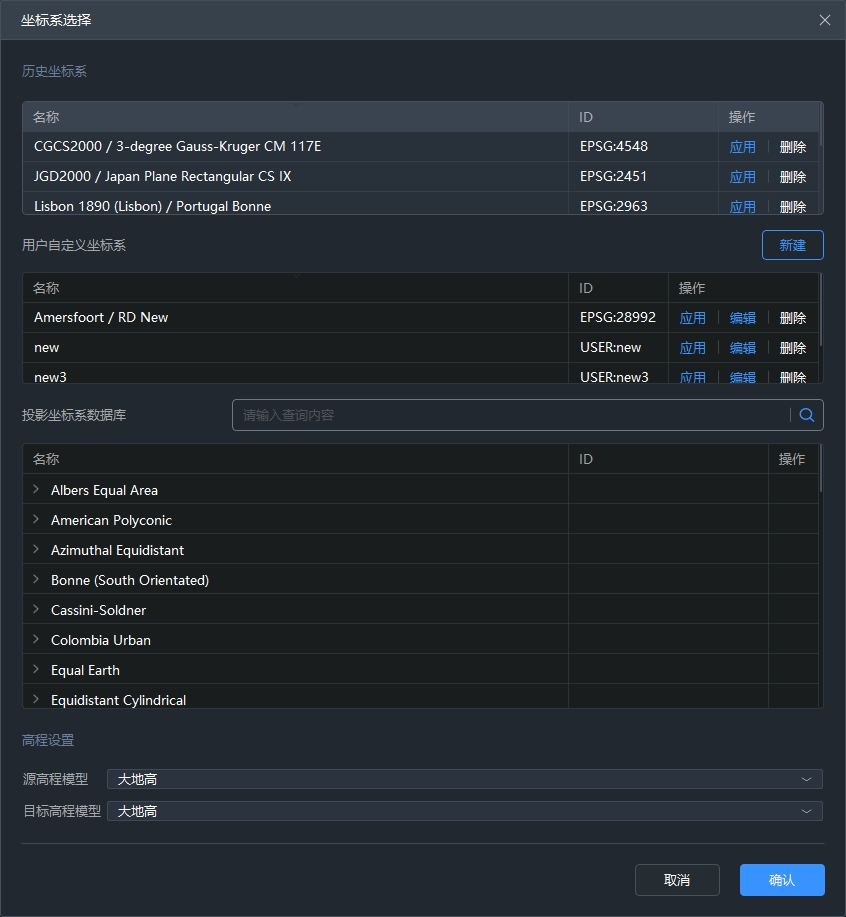Click the 名称 column header in history table
Screen dimensions: 846x917
pyautogui.click(x=46, y=117)
